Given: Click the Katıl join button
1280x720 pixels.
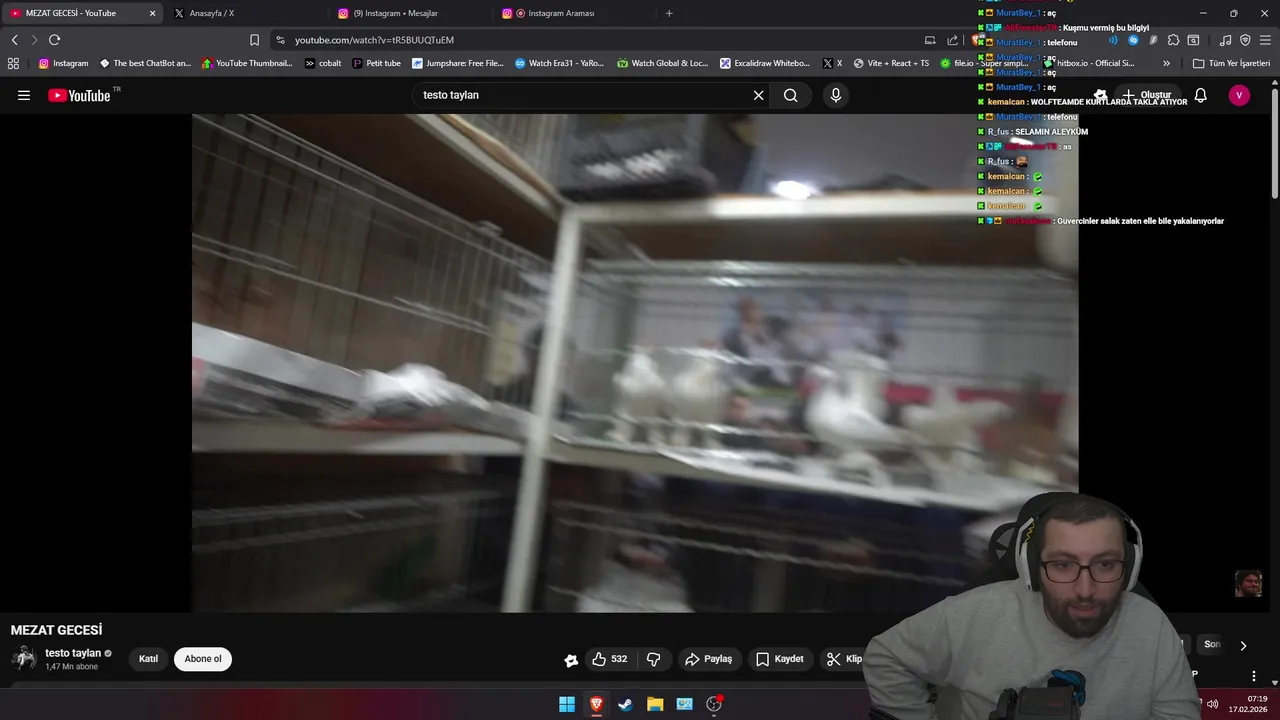Looking at the screenshot, I should pyautogui.click(x=148, y=659).
